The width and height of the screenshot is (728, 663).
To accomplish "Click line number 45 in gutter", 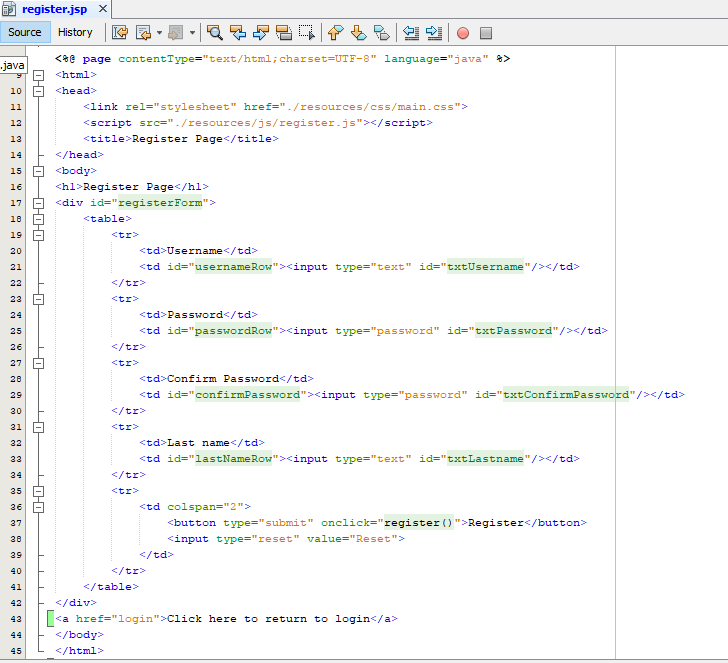I will coord(16,651).
